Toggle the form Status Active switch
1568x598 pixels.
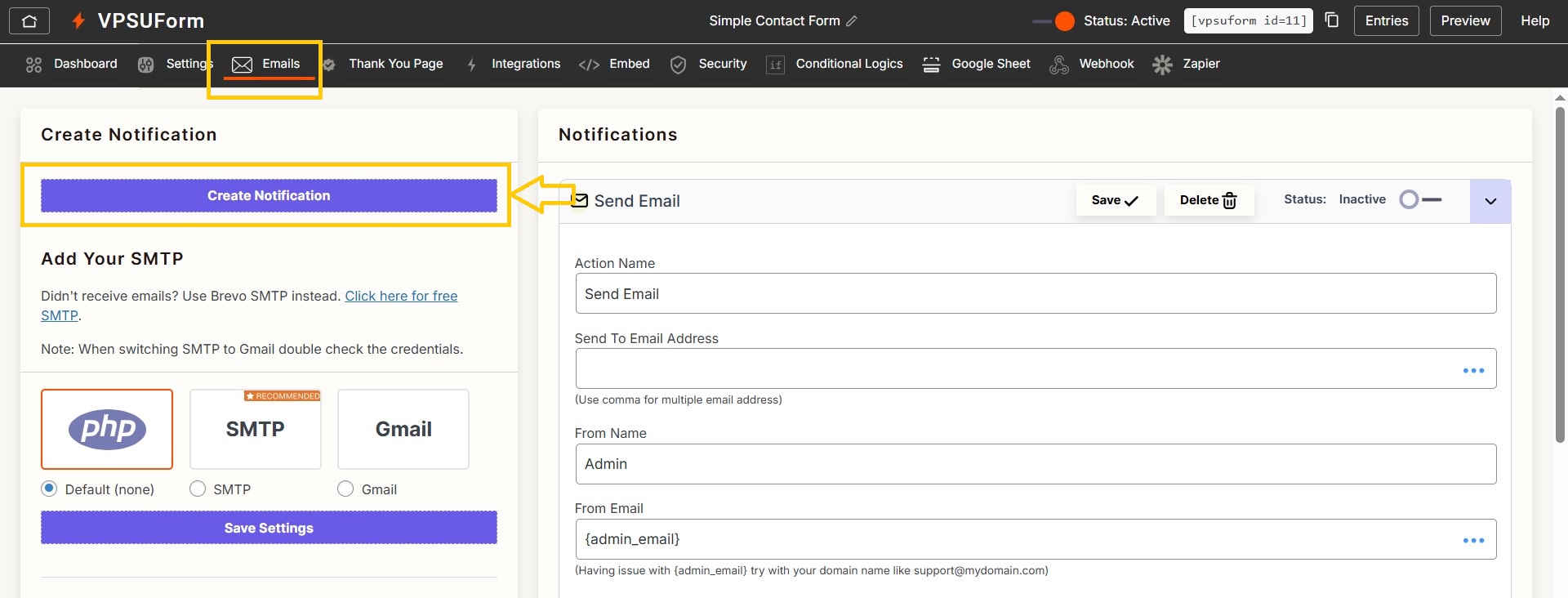pyautogui.click(x=1053, y=21)
